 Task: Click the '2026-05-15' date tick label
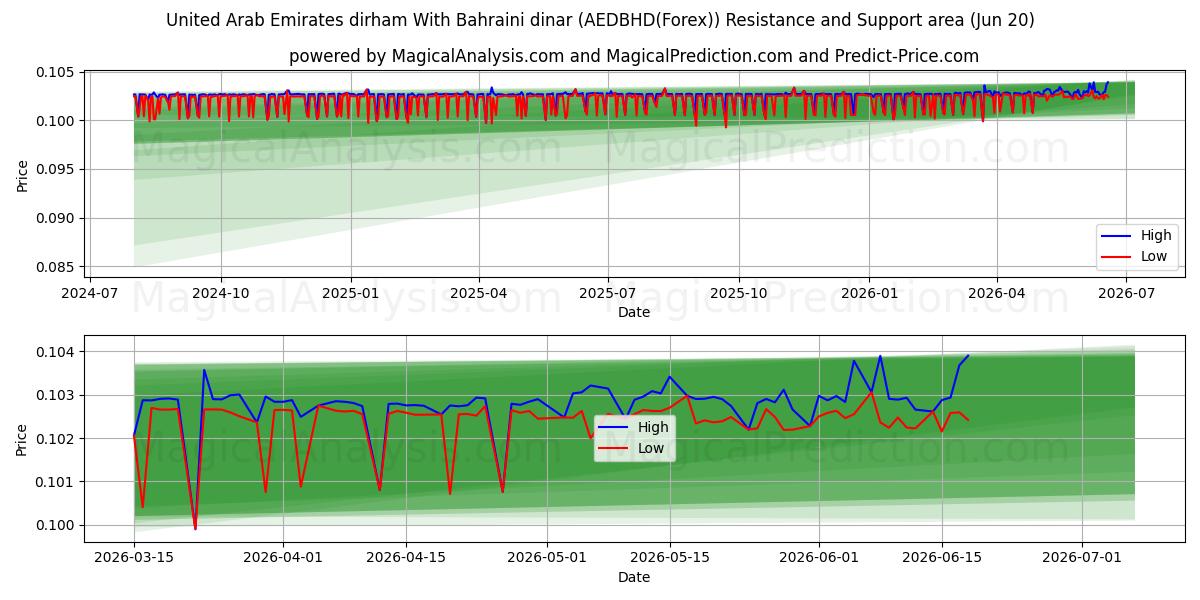pyautogui.click(x=670, y=559)
